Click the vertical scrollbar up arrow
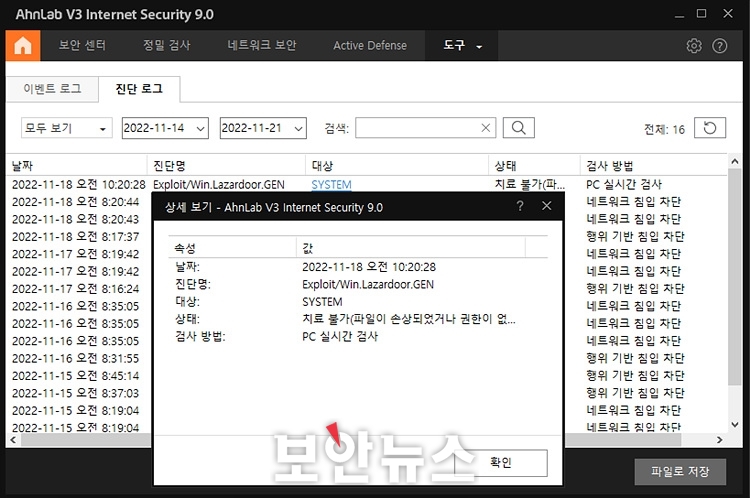Screen dimensions: 750x498 (x=735, y=162)
